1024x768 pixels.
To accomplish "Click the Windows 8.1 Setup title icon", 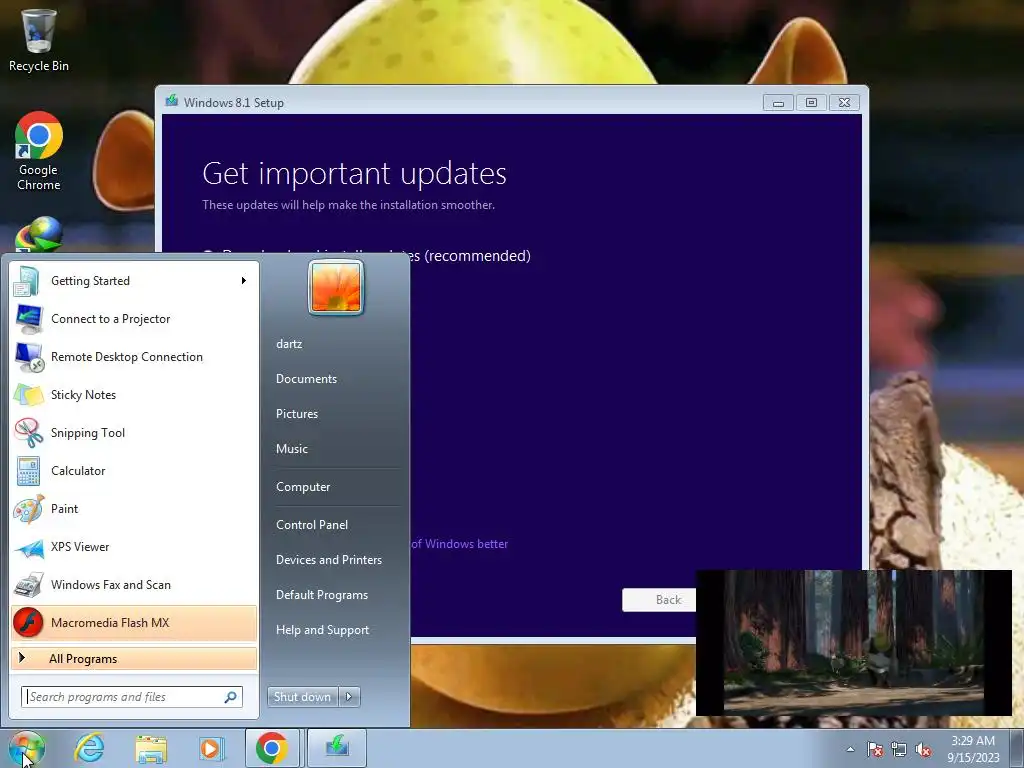I will click(172, 101).
